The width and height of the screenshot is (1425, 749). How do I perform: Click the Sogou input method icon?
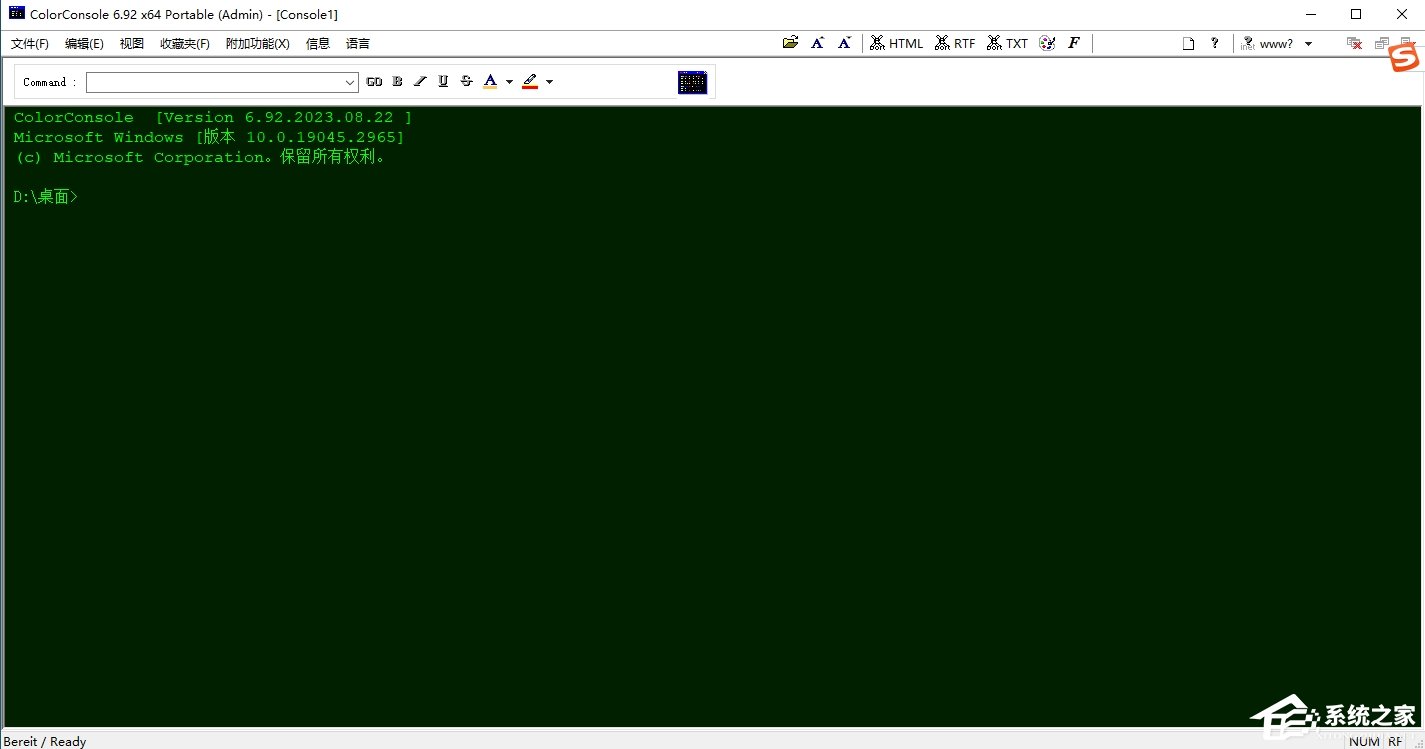pos(1404,59)
